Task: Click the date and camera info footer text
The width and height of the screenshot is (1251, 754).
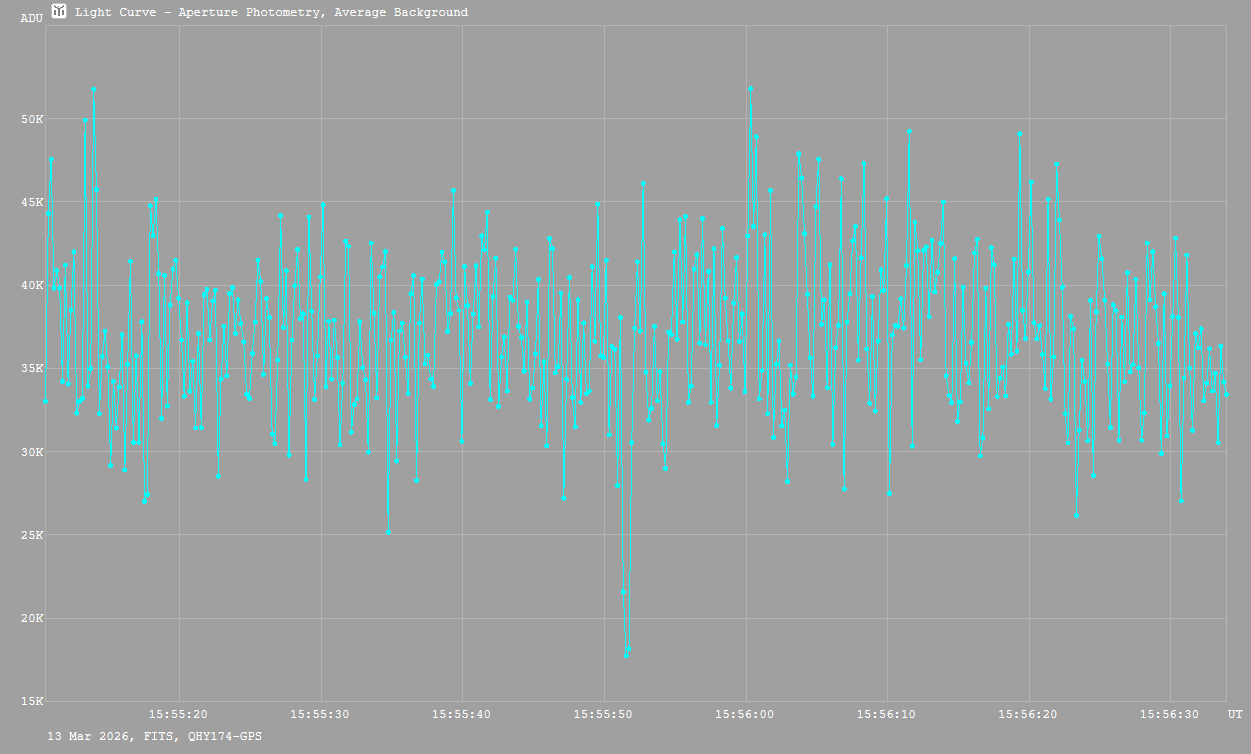Action: (155, 736)
